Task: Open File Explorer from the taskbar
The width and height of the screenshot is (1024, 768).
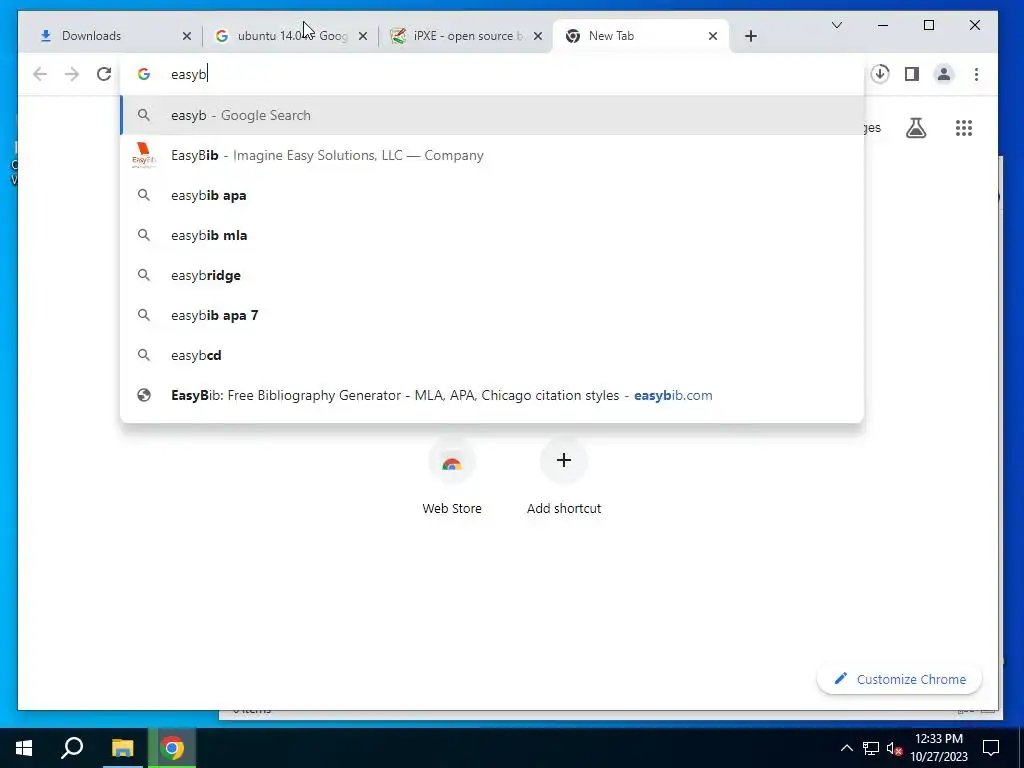Action: click(122, 748)
